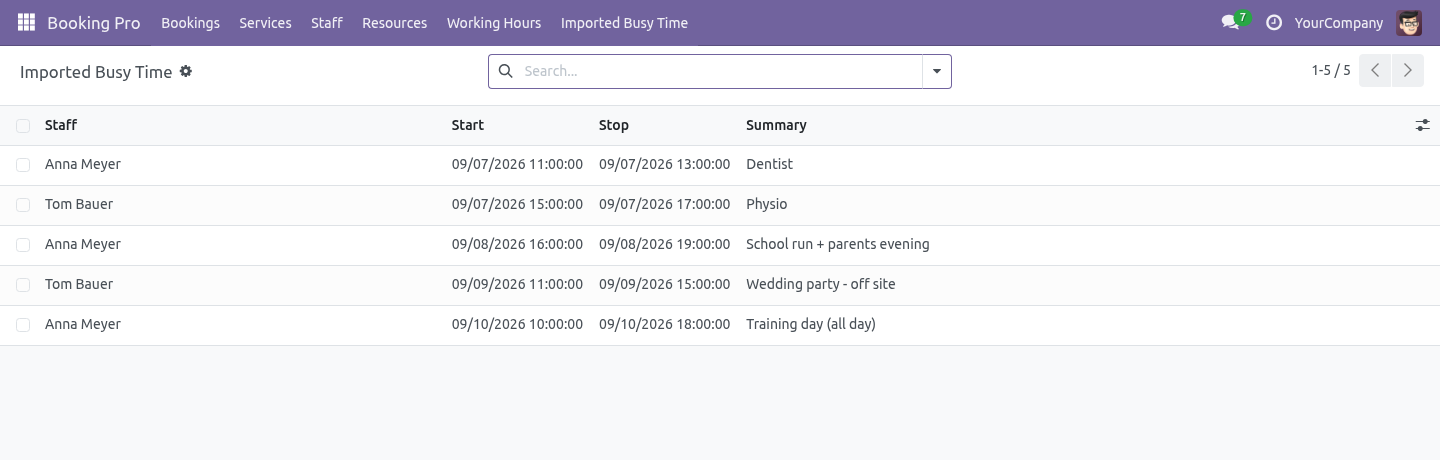This screenshot has width=1440, height=460.
Task: Click Tom Bauer in the Physio row
Action: click(79, 204)
